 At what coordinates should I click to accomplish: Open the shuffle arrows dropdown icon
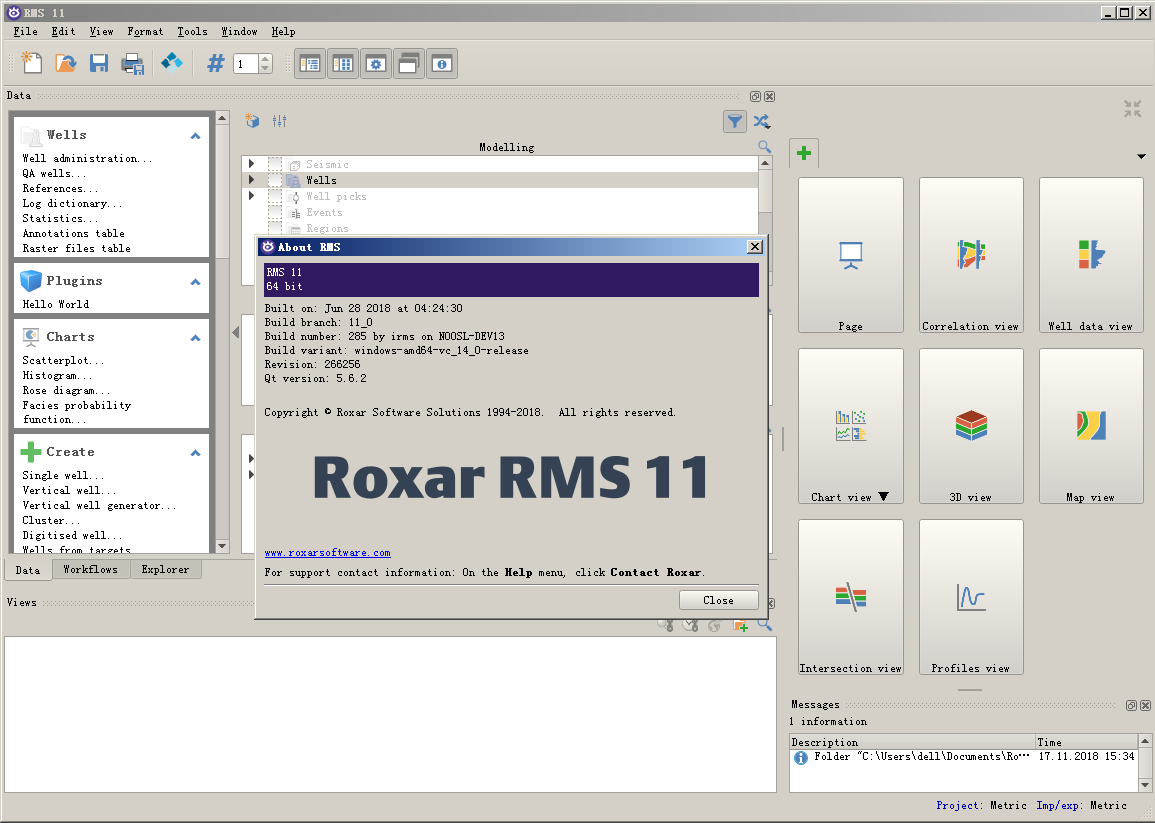point(762,122)
